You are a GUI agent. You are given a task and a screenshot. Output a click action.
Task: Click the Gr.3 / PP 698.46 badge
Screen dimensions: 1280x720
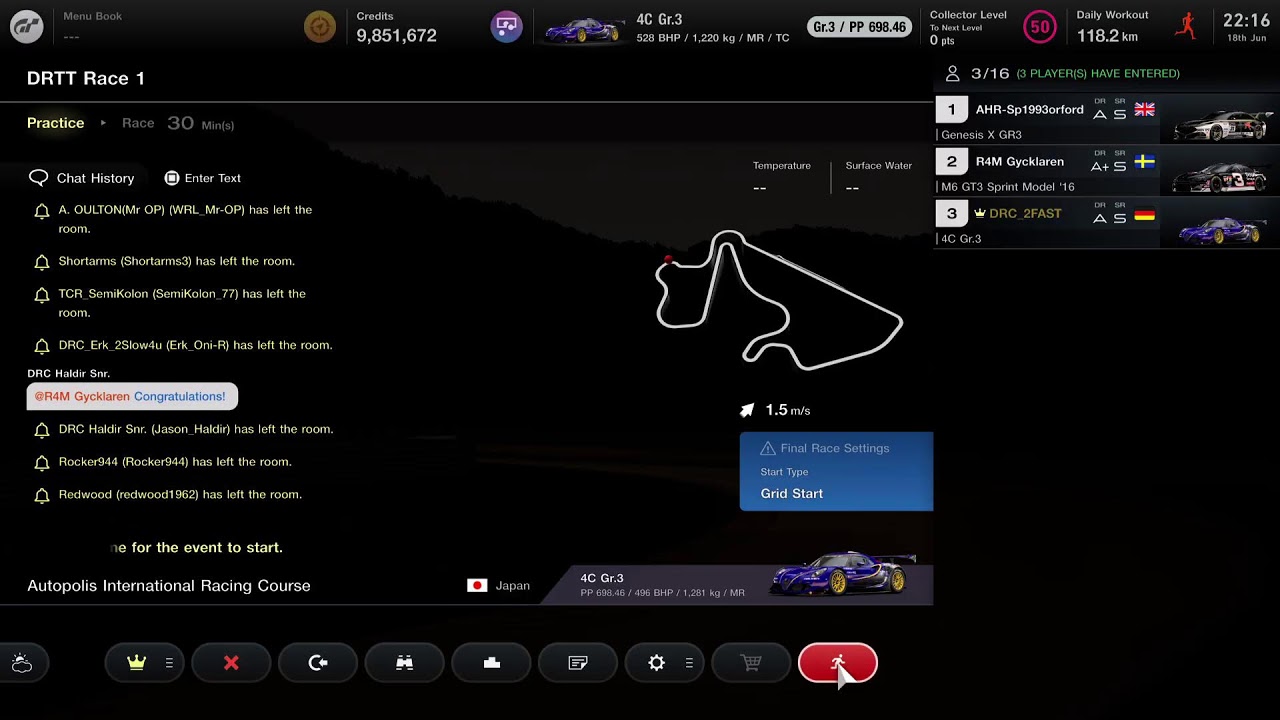click(x=860, y=27)
